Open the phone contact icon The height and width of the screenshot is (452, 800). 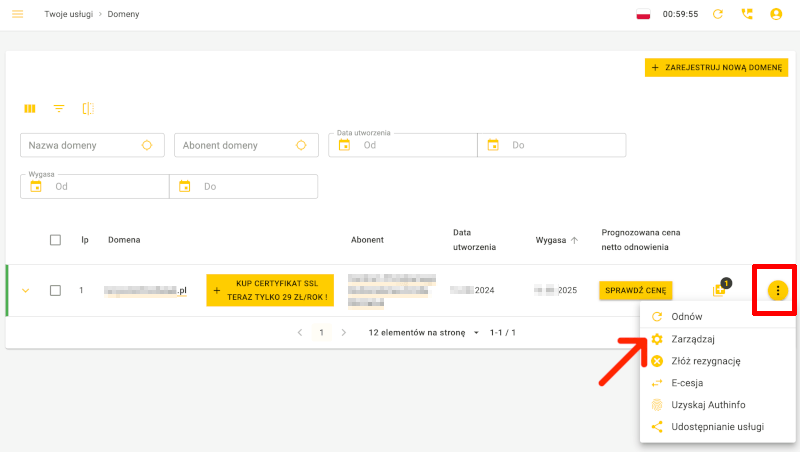(746, 14)
